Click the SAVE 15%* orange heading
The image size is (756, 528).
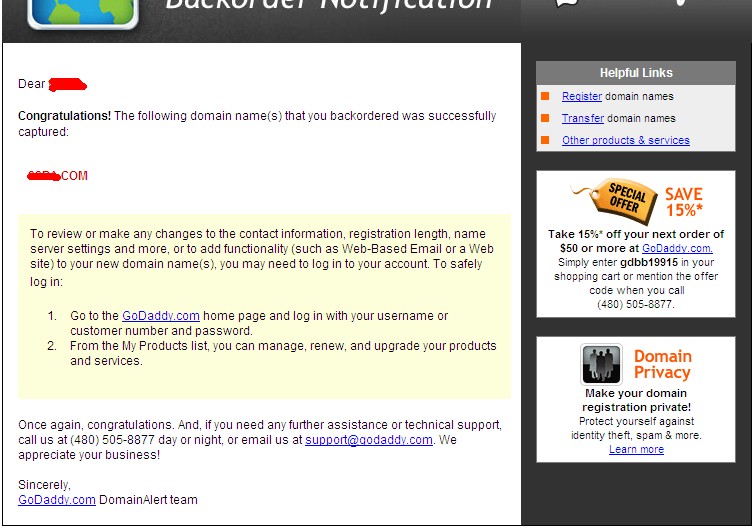coord(684,202)
